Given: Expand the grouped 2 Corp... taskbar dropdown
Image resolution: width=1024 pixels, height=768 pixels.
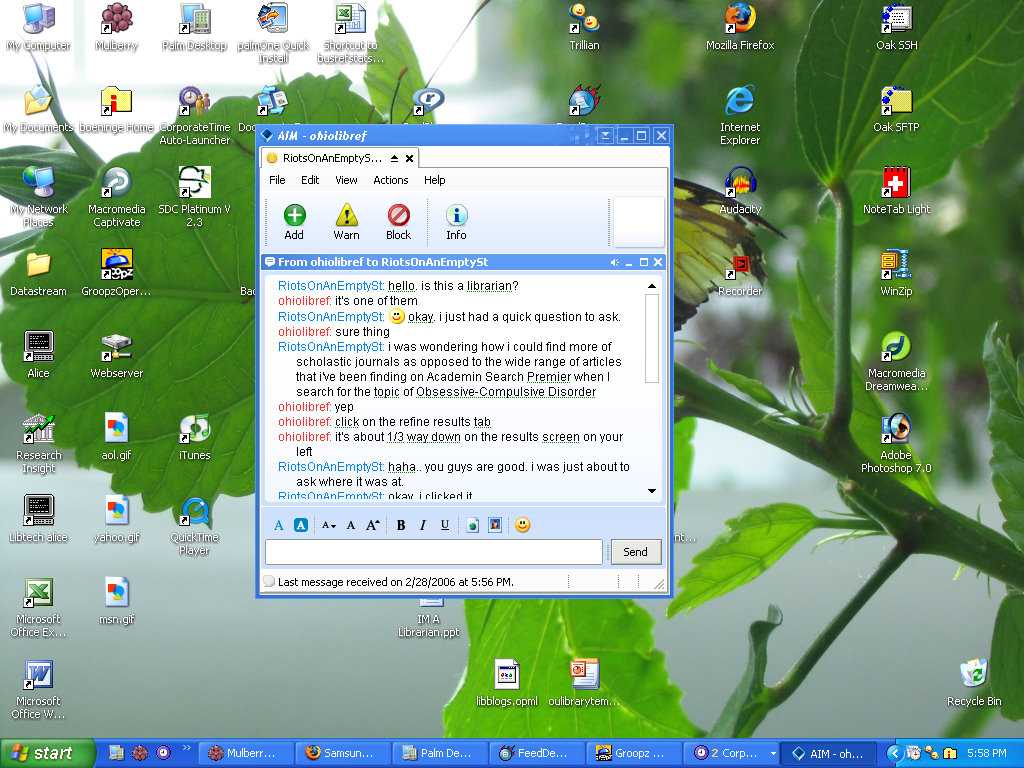Looking at the screenshot, I should [773, 754].
